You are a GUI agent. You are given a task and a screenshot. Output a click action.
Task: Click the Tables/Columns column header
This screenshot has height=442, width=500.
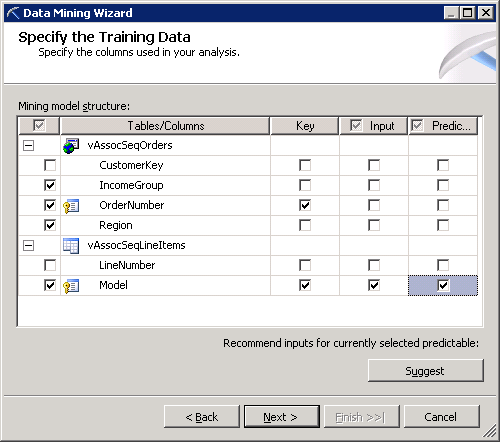pos(165,126)
